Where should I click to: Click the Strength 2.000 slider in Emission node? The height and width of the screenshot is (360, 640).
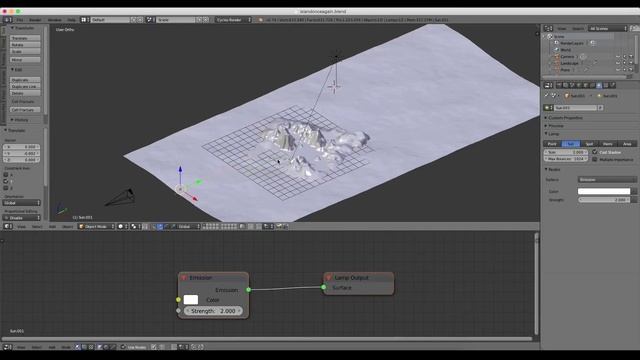point(213,311)
